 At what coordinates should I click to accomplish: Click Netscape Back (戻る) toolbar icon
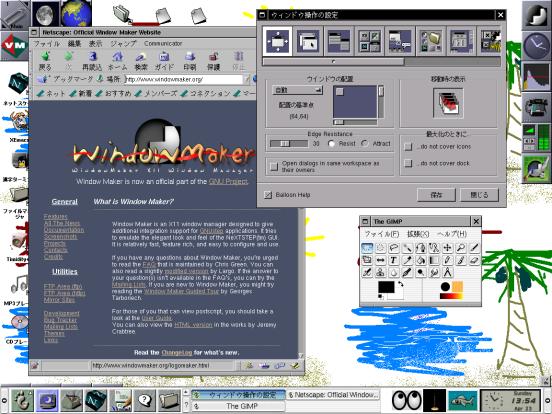point(45,61)
